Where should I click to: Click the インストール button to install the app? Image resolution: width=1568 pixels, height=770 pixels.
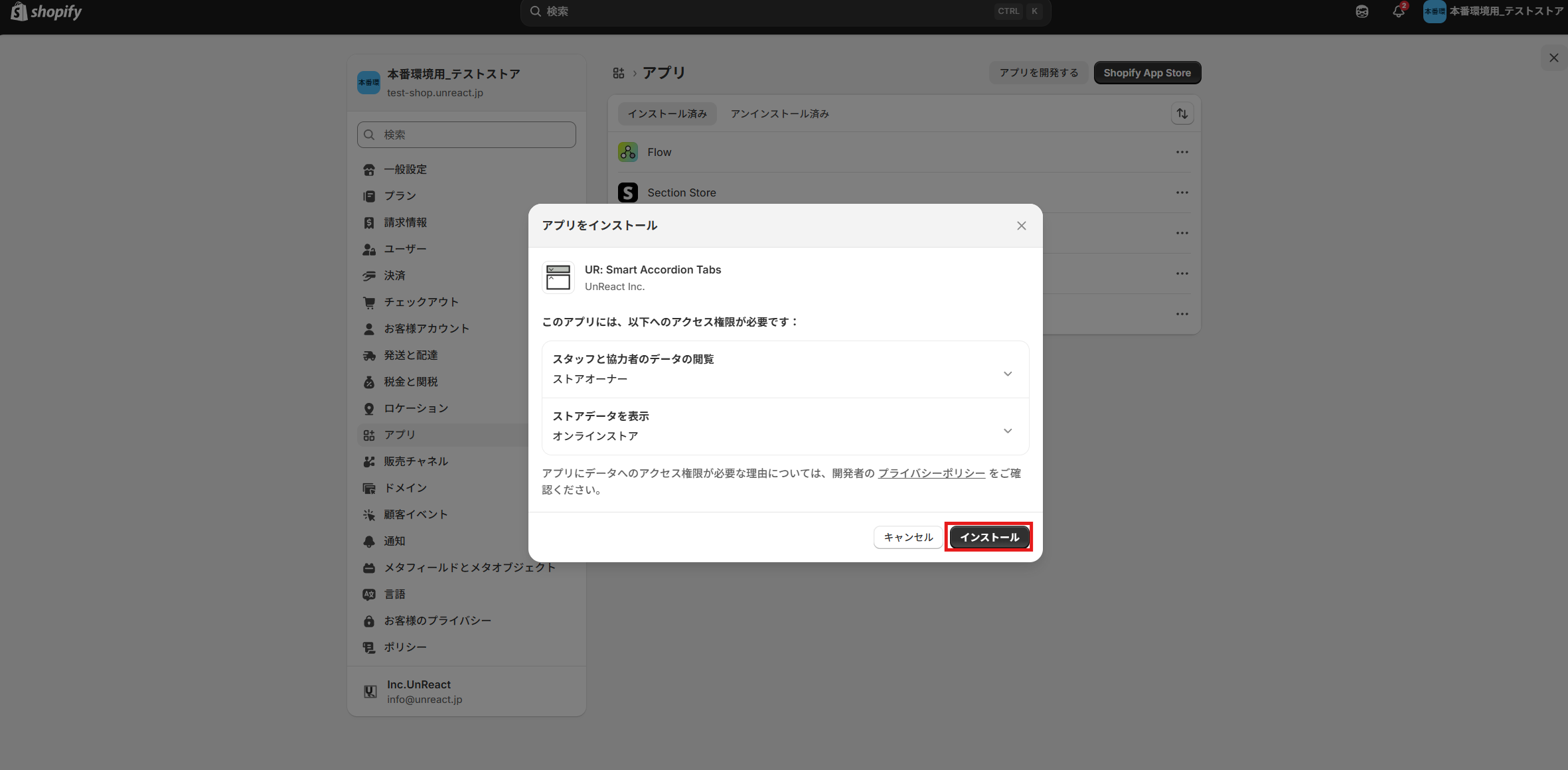point(988,537)
